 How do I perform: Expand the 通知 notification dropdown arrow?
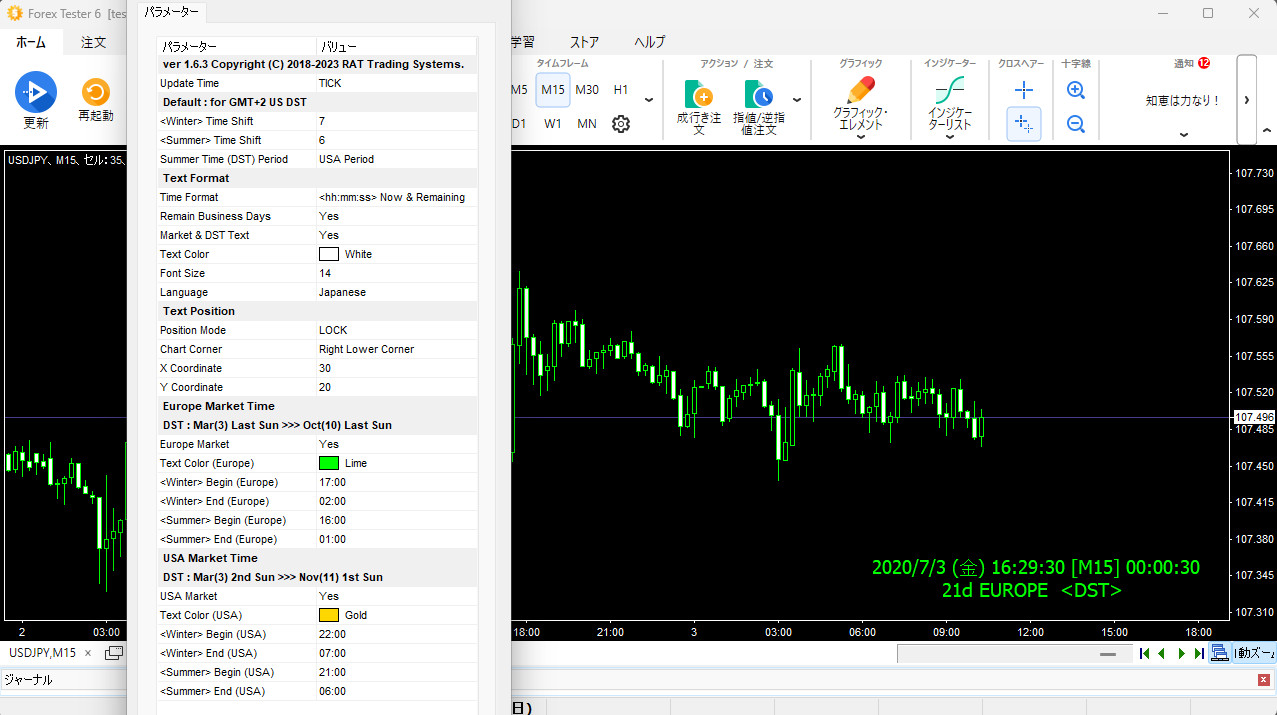pyautogui.click(x=1184, y=135)
